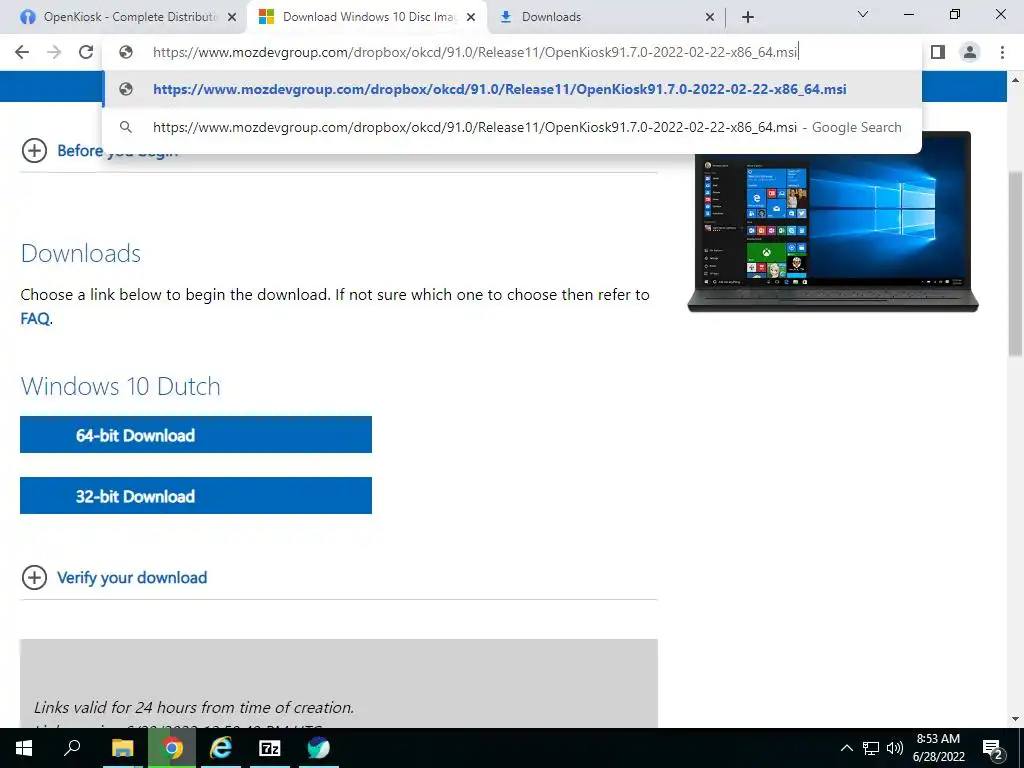This screenshot has width=1024, height=768.
Task: Open network status tray icon
Action: [x=871, y=748]
